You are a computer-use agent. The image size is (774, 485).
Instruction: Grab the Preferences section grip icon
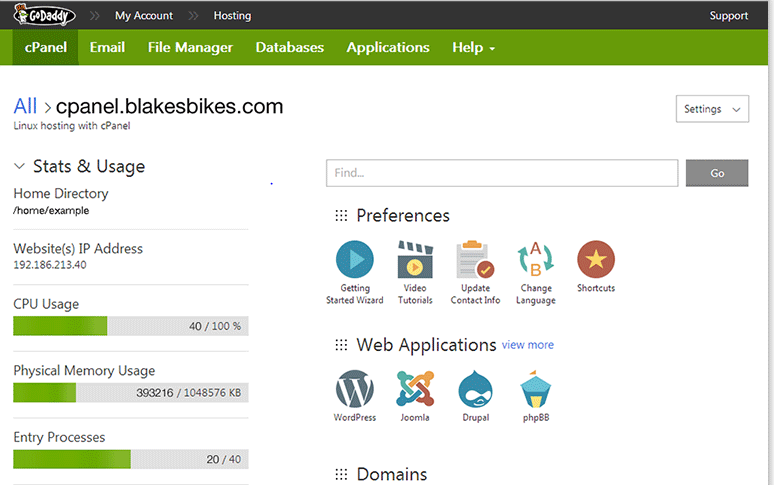pos(341,216)
